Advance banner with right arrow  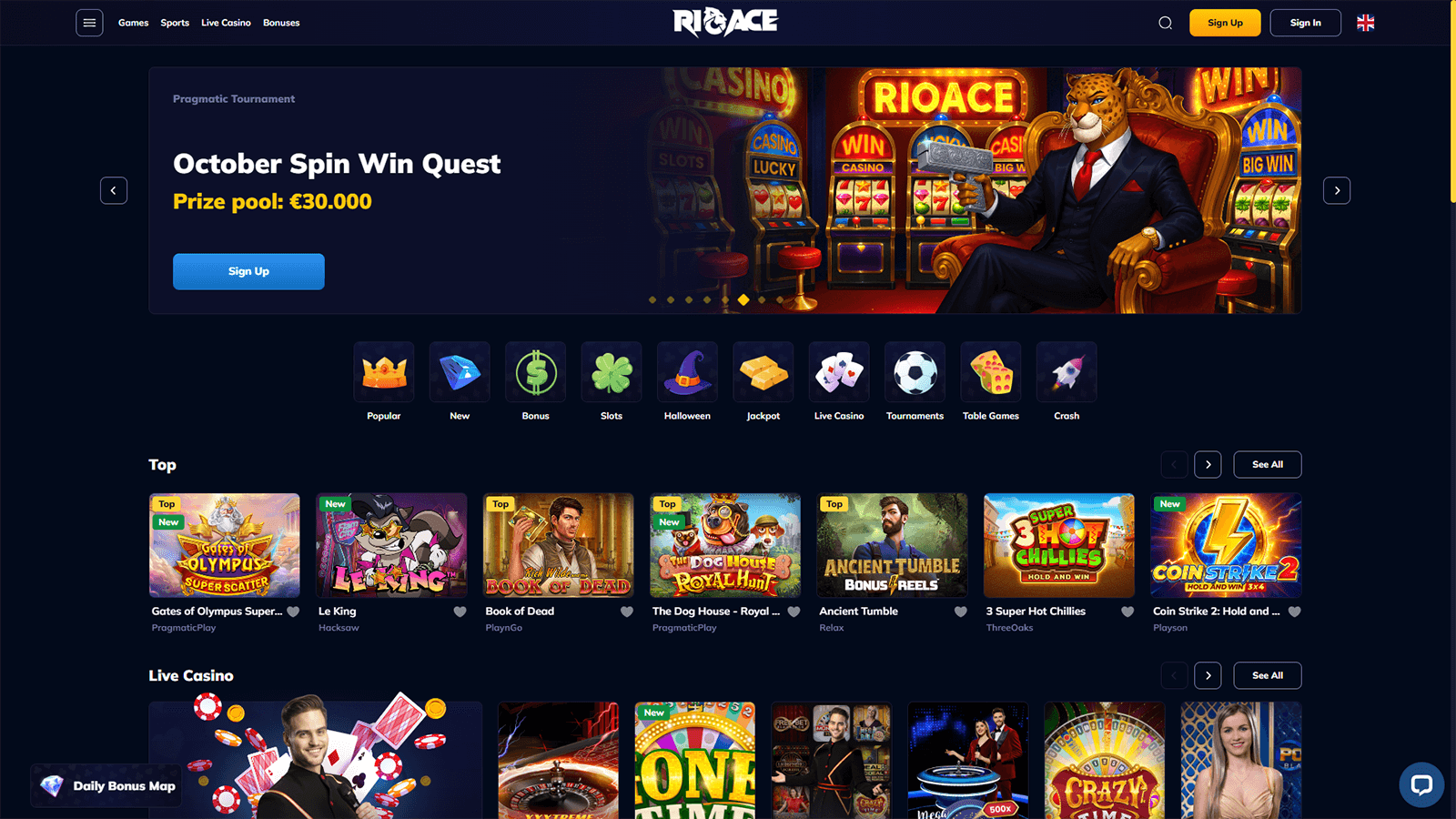pos(1337,190)
